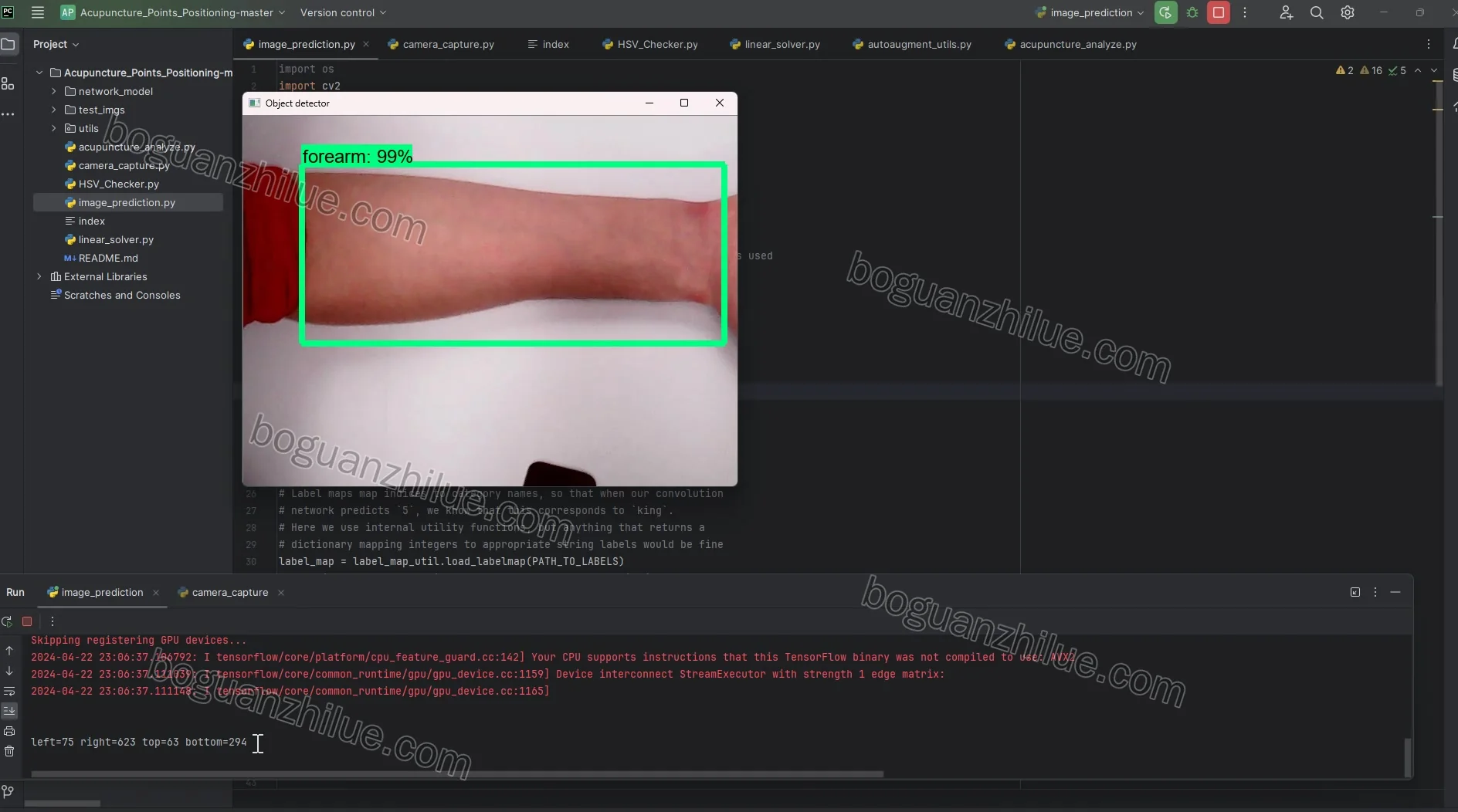Start debugging with the bug icon
The image size is (1458, 812).
pos(1192,12)
